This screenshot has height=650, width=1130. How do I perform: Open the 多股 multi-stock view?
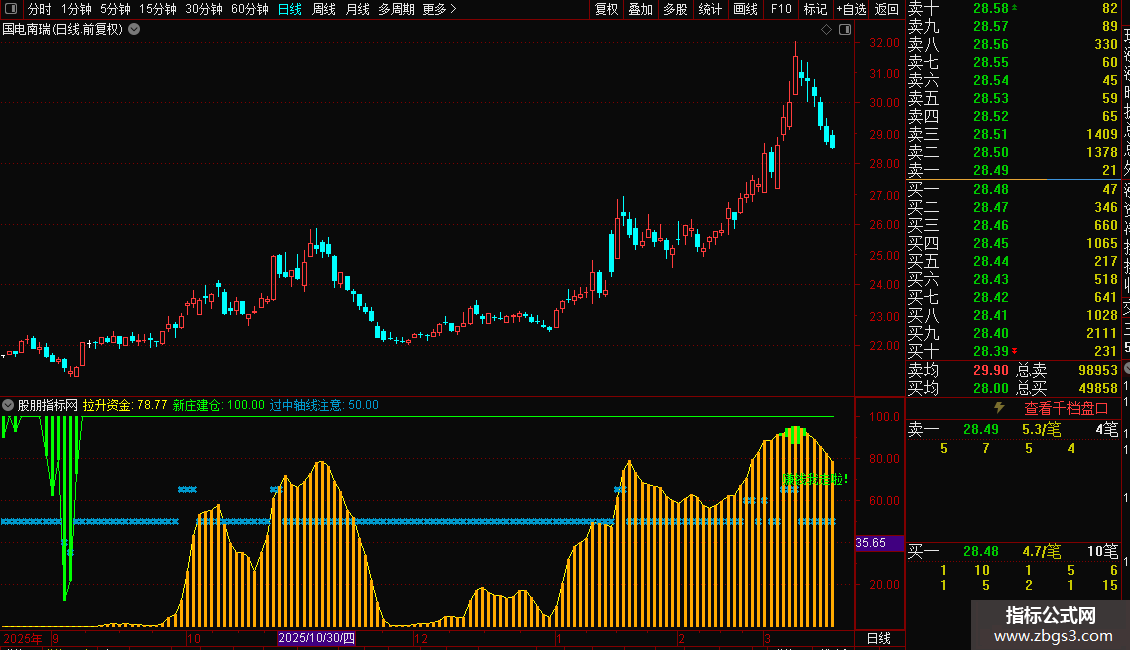pyautogui.click(x=675, y=9)
